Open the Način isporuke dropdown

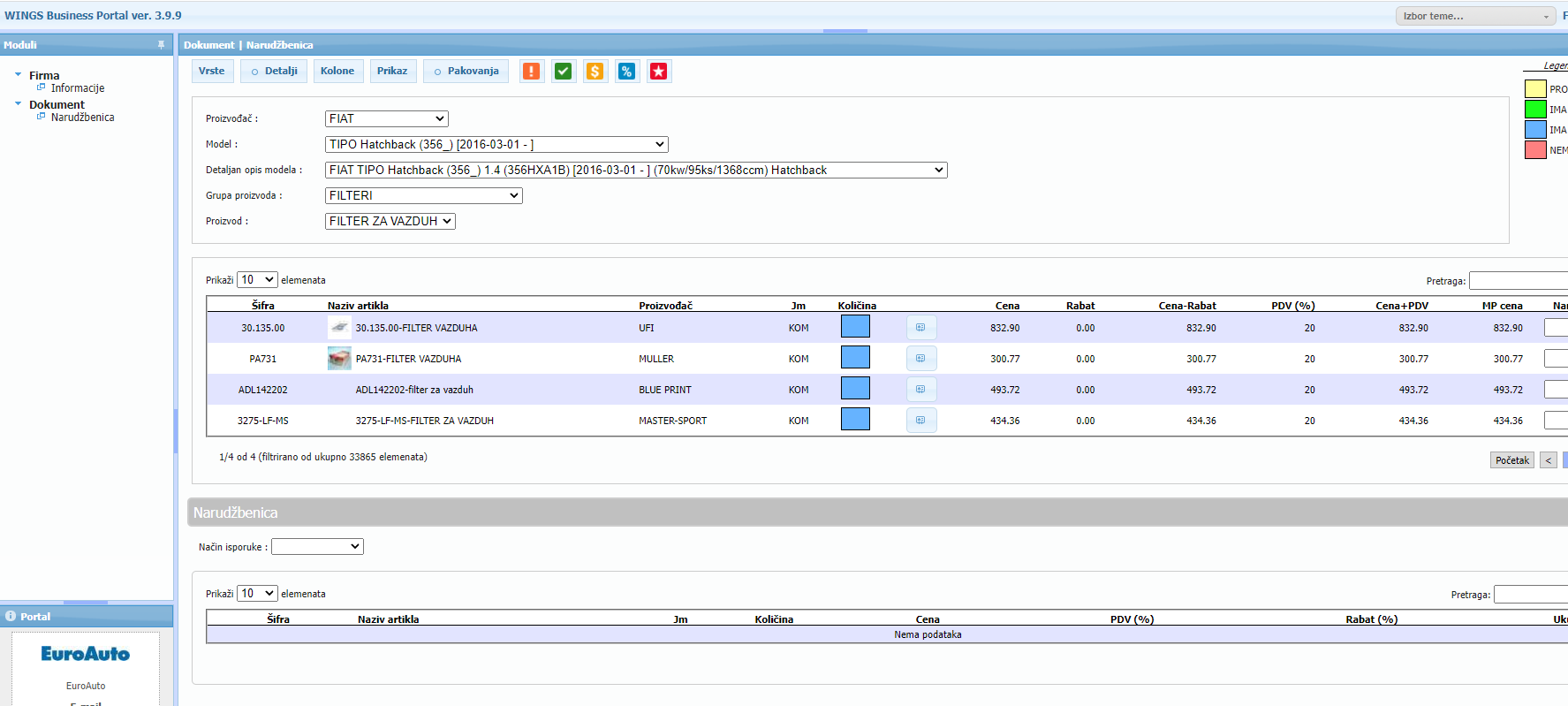pyautogui.click(x=317, y=547)
